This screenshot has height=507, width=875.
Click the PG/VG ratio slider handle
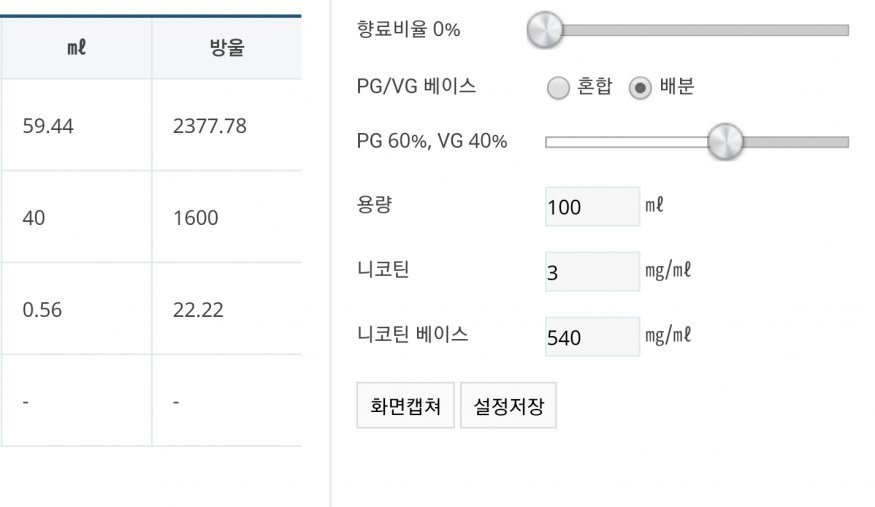725,142
